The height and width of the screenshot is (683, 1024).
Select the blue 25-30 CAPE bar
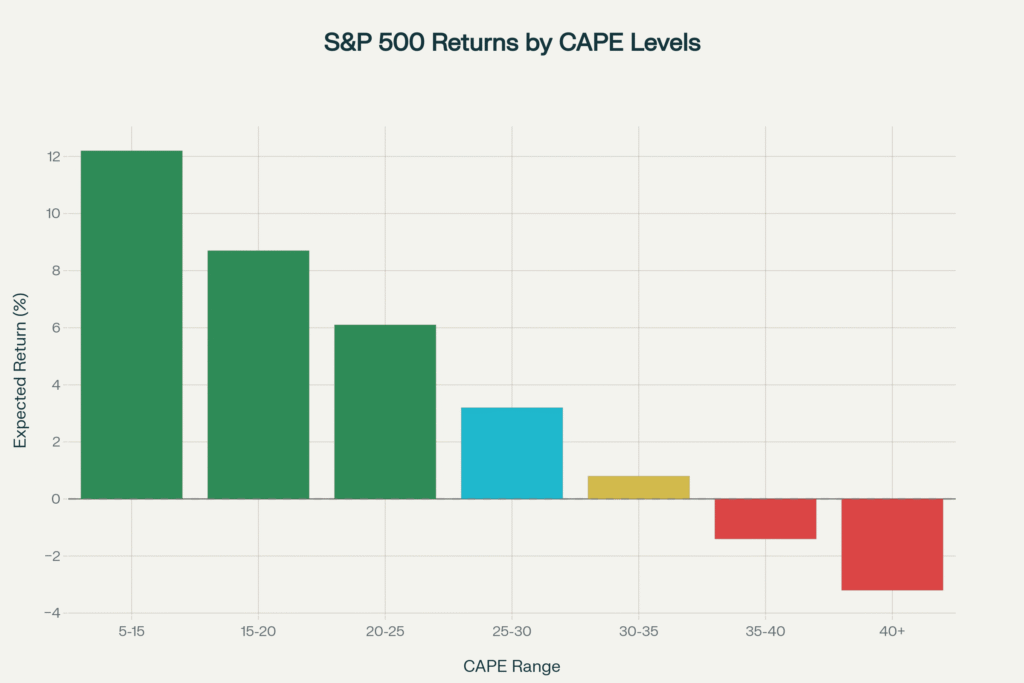(x=512, y=452)
